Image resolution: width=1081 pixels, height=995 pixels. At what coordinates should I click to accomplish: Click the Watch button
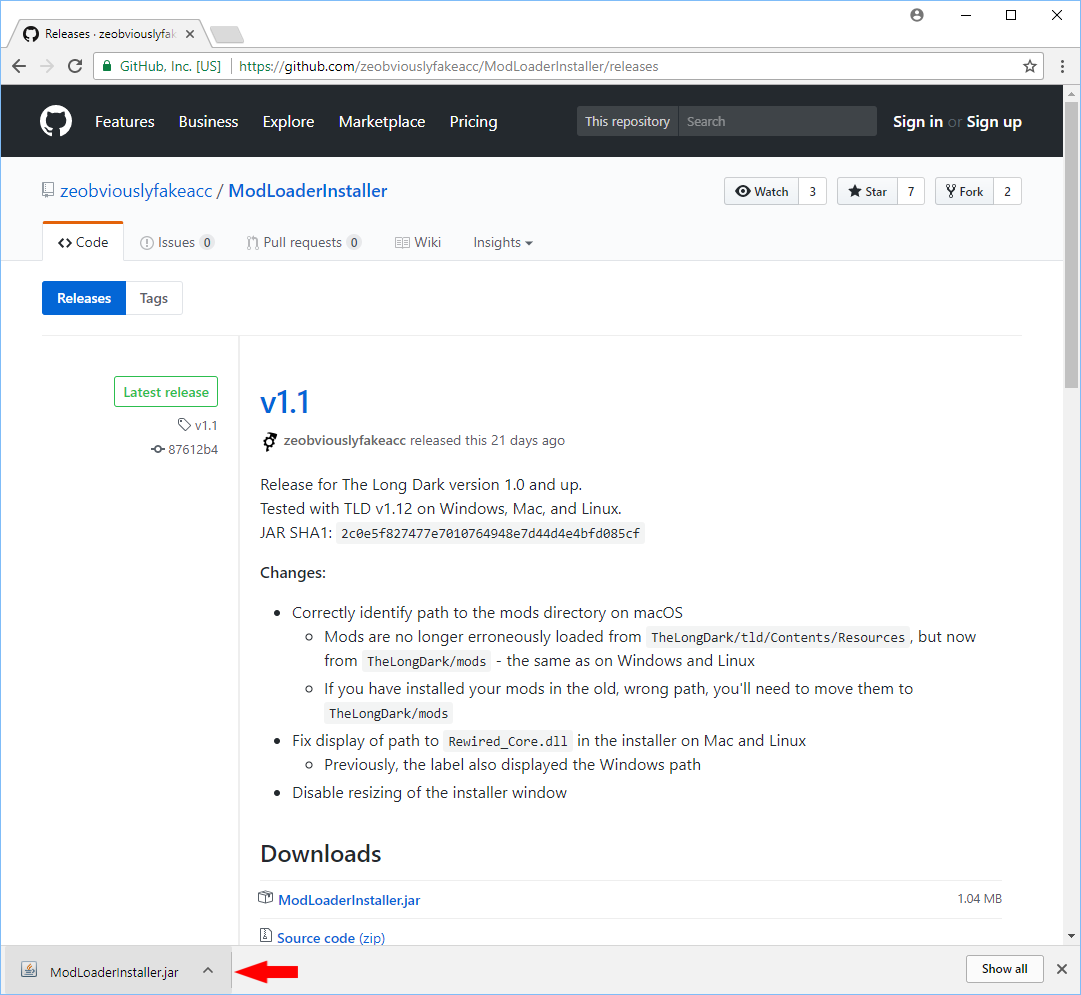point(762,192)
